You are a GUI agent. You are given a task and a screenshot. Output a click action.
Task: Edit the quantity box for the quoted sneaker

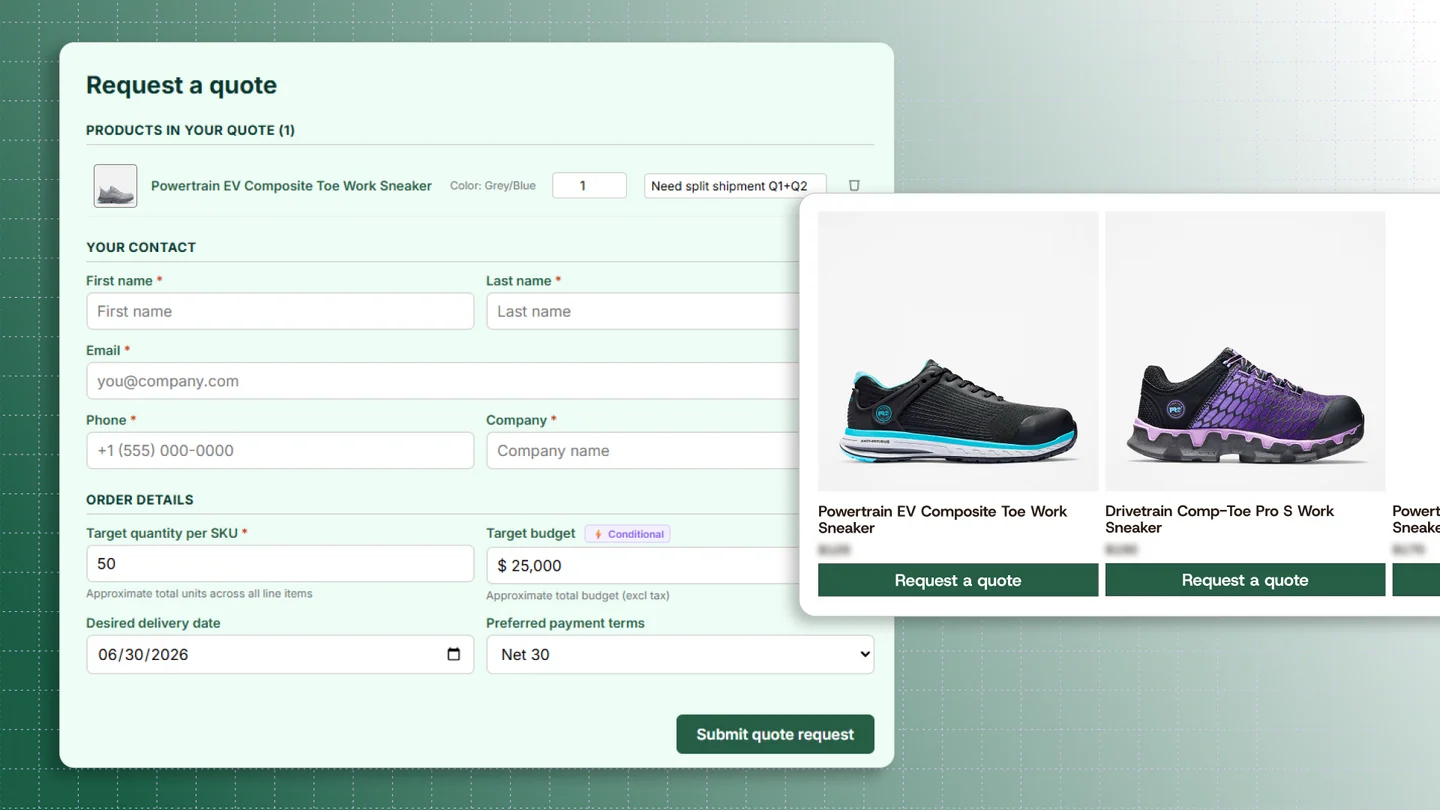pyautogui.click(x=590, y=185)
